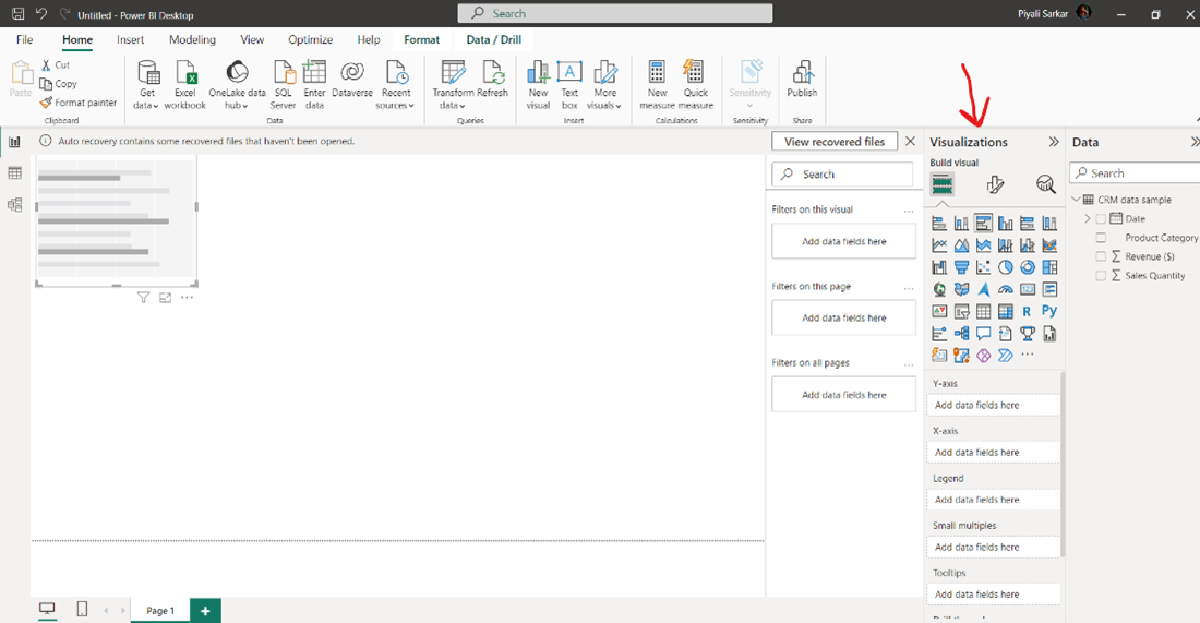Click the Filters pane Search field
Screen dimensions: 1200x623
tap(842, 174)
